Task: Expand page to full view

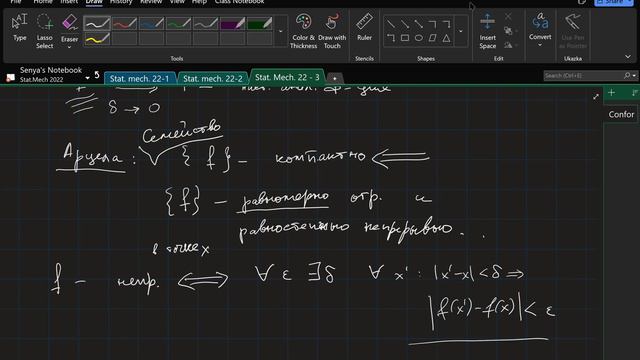Action: tap(596, 96)
